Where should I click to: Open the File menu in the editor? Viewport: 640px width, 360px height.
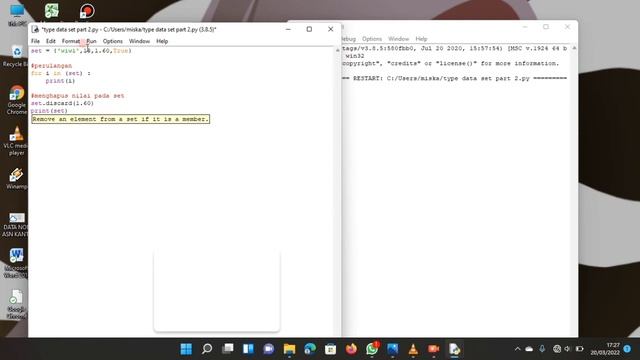[36, 41]
